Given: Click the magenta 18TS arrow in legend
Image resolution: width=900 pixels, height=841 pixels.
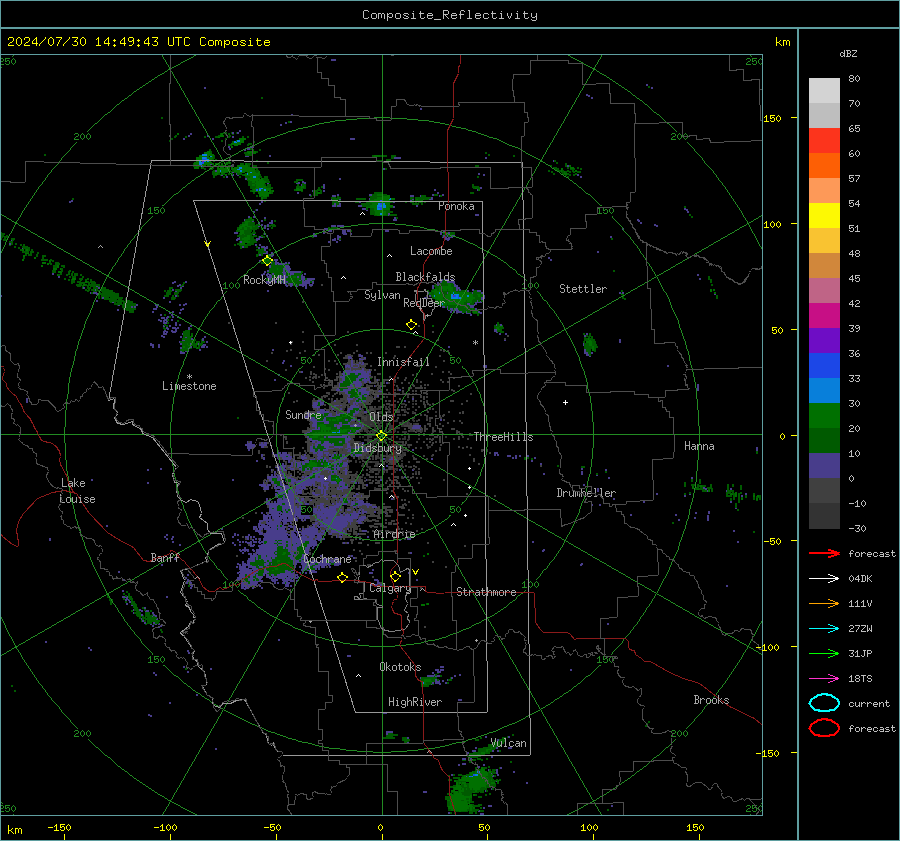Looking at the screenshot, I should (824, 679).
